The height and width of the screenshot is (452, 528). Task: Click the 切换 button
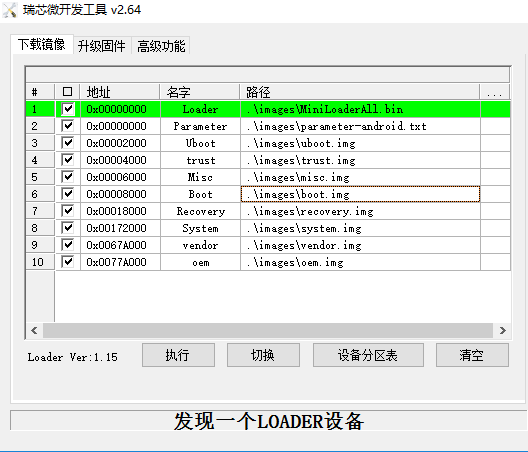pyautogui.click(x=263, y=355)
